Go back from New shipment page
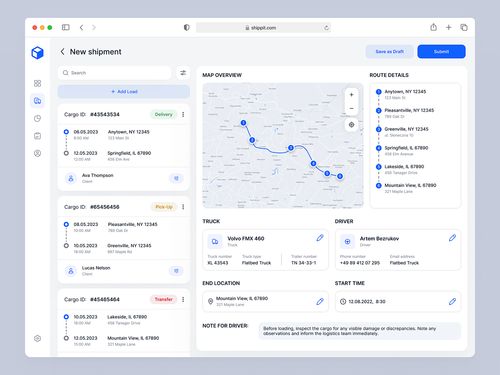 (62, 52)
